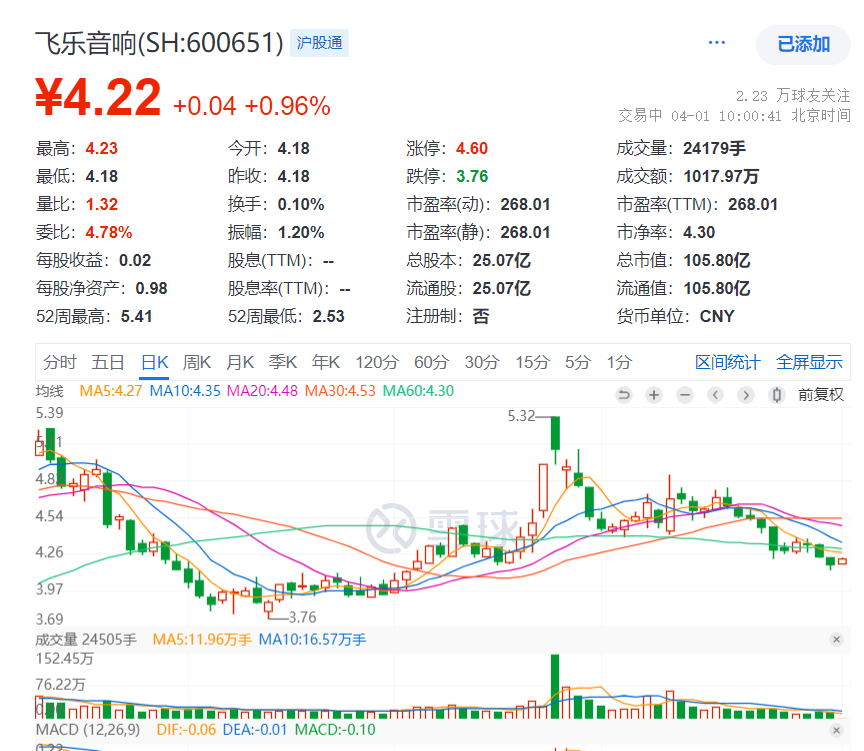Open 区间统计 range statistics
The height and width of the screenshot is (751, 864).
(x=727, y=362)
